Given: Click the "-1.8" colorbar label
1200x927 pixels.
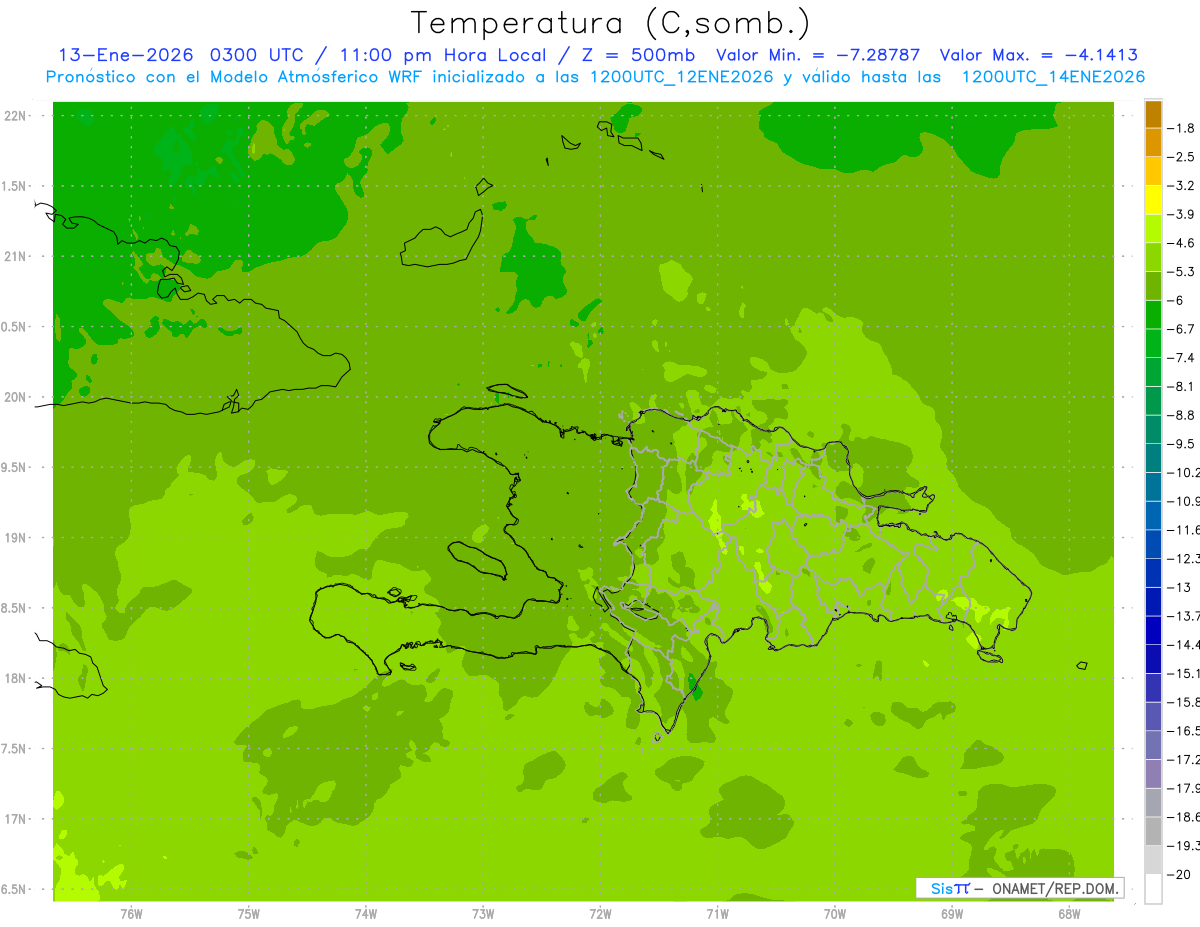Looking at the screenshot, I should pos(1181,128).
